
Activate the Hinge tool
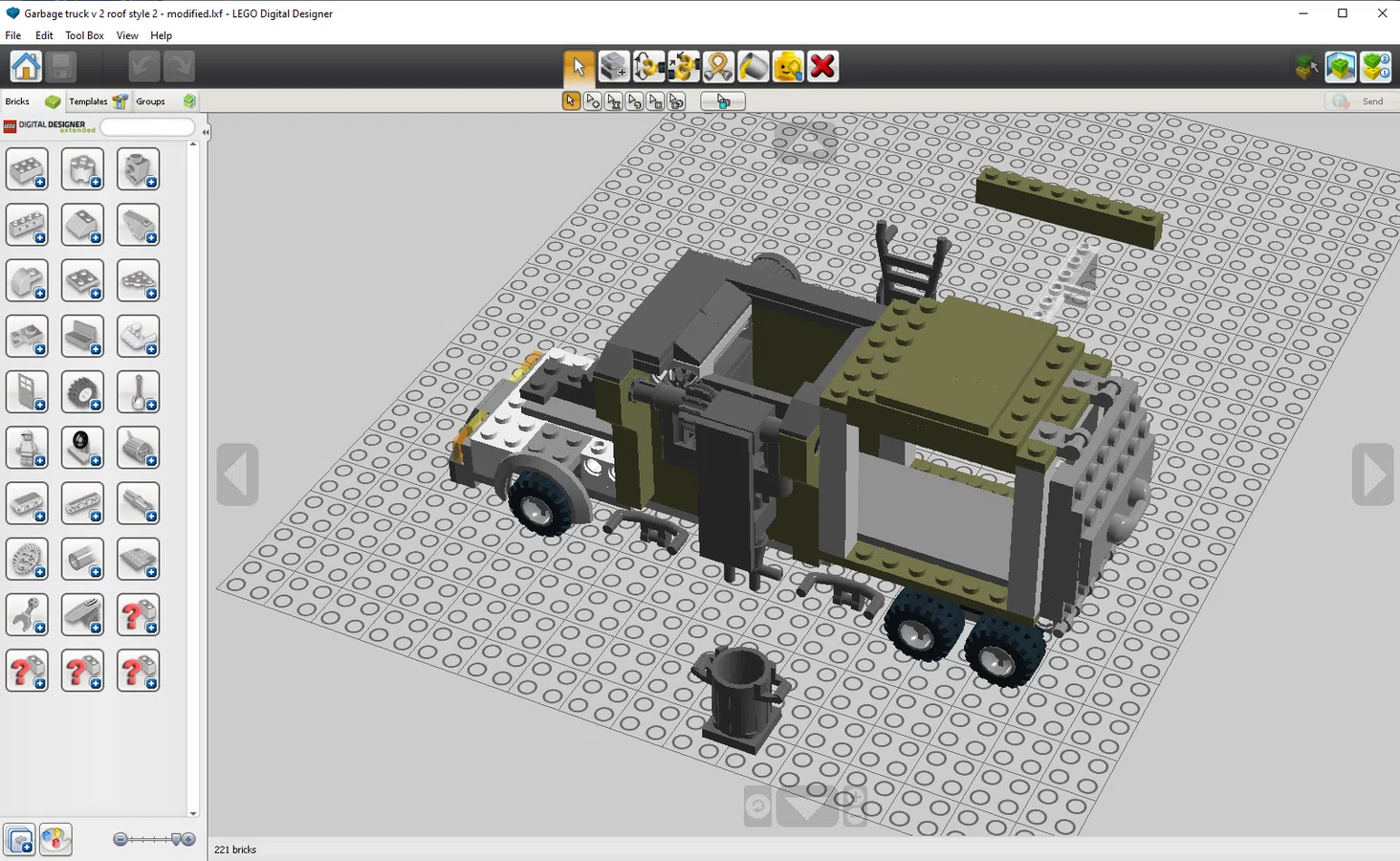[x=648, y=67]
